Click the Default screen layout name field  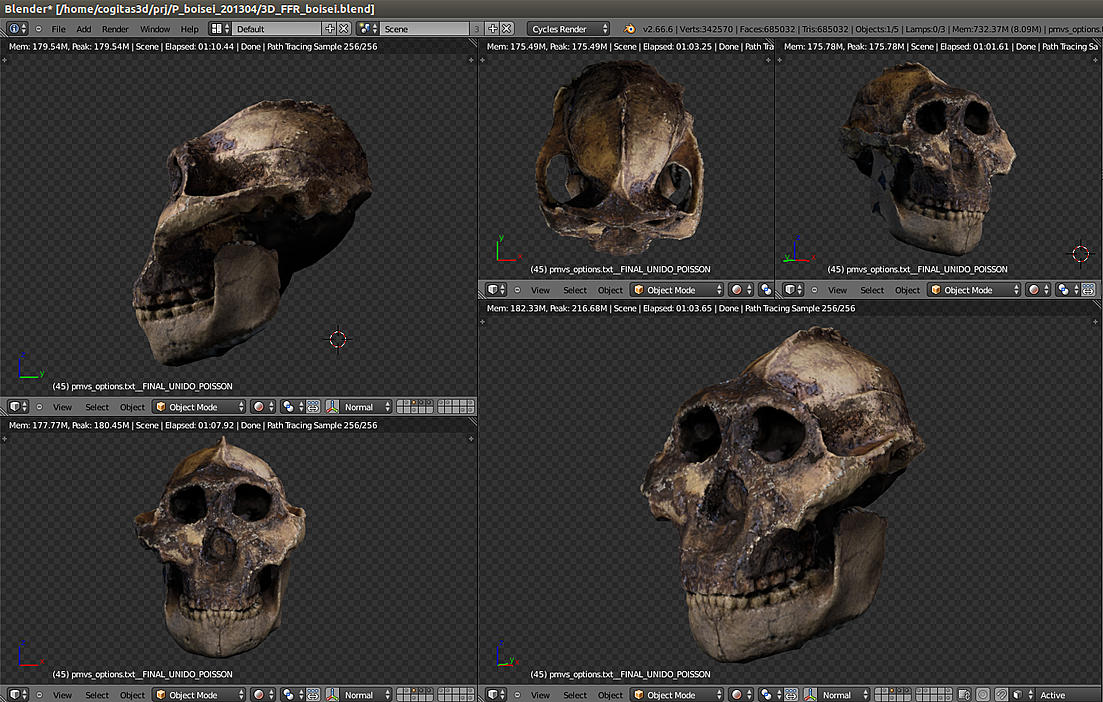(x=277, y=29)
